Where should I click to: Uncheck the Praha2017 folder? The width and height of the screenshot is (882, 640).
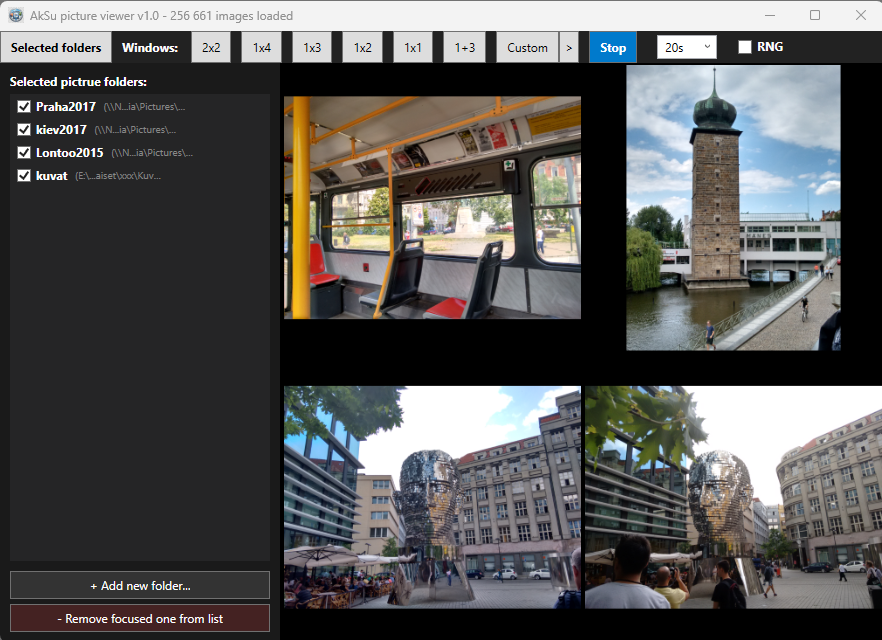pos(24,106)
